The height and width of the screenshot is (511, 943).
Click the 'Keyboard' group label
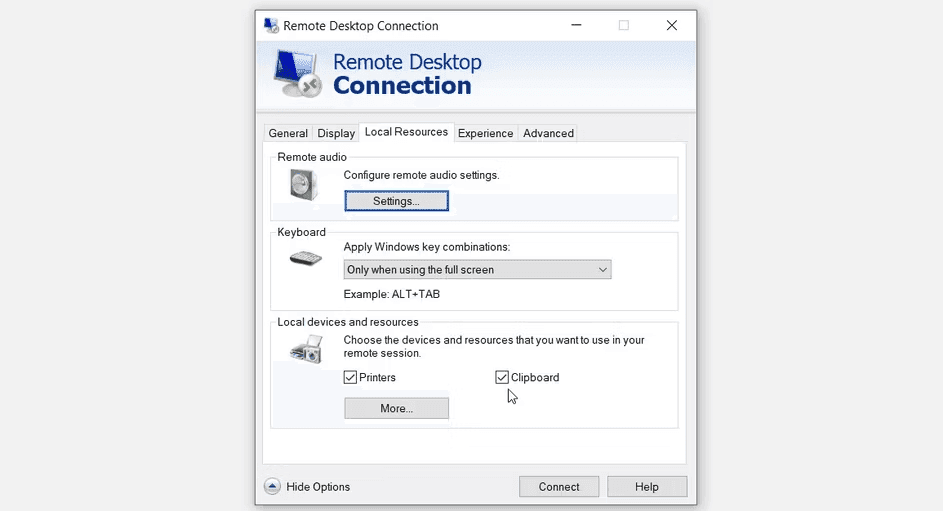tap(301, 232)
